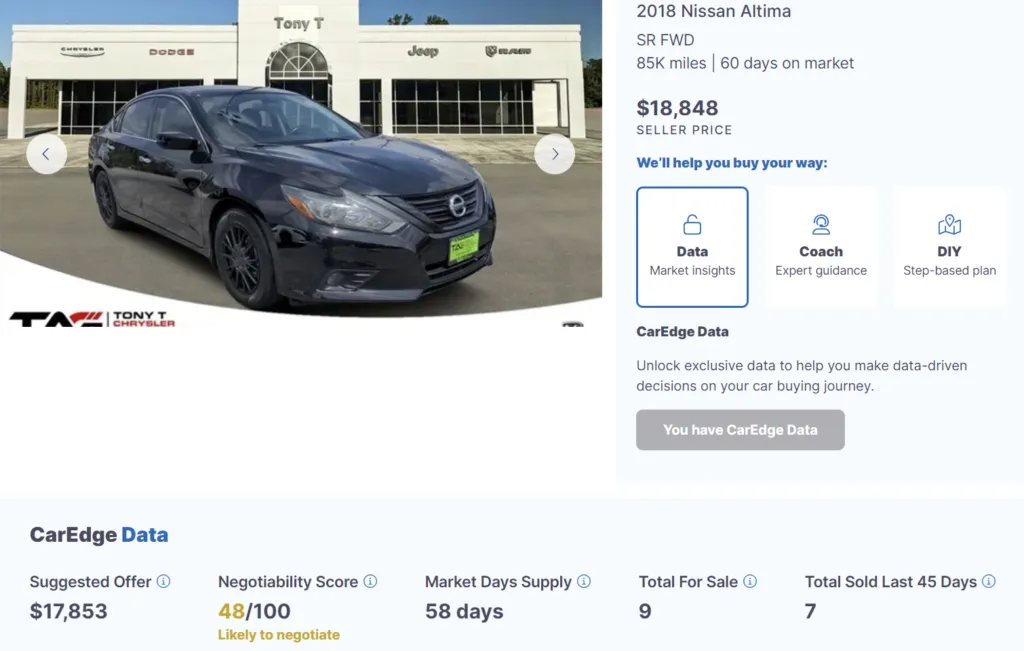This screenshot has width=1024, height=651.
Task: Choose the DIY step-based plan option
Action: tap(949, 247)
